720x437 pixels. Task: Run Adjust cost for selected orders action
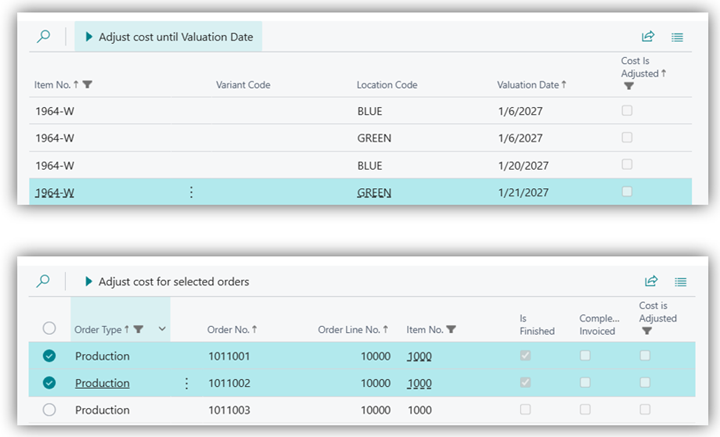click(166, 282)
